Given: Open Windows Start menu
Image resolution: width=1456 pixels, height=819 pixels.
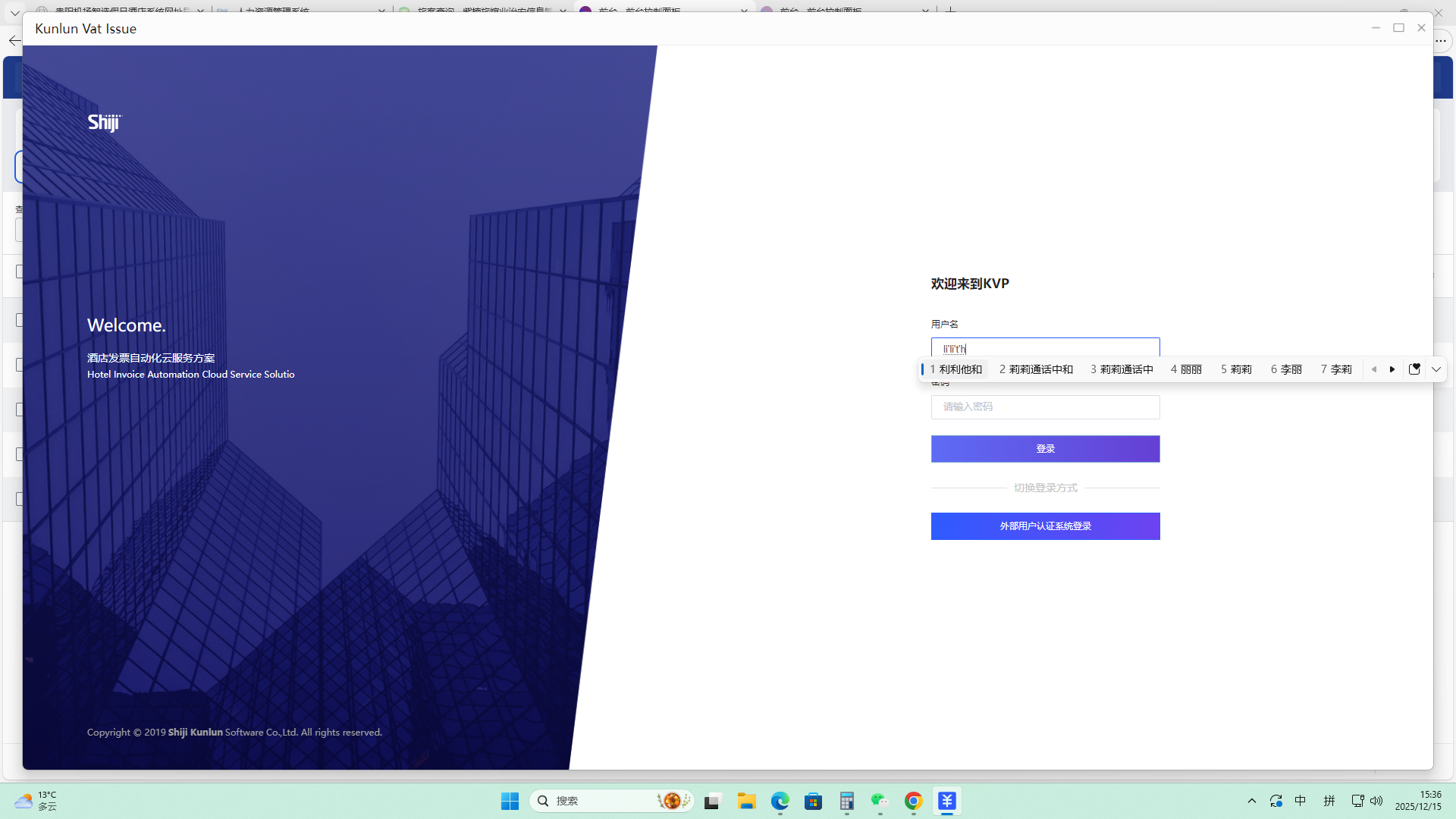Looking at the screenshot, I should tap(510, 801).
